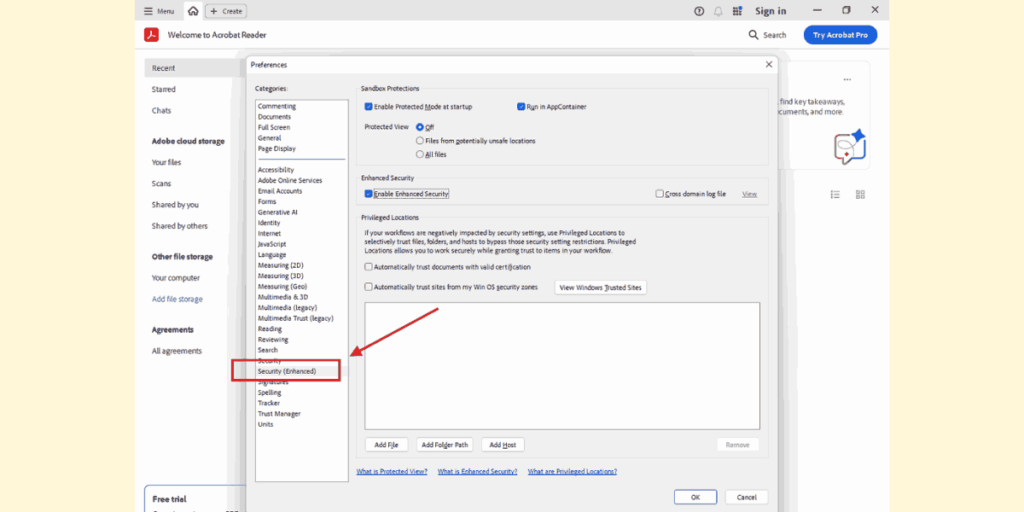Toggle auto trust sites from Win OS zones
The height and width of the screenshot is (512, 1024).
tap(369, 287)
